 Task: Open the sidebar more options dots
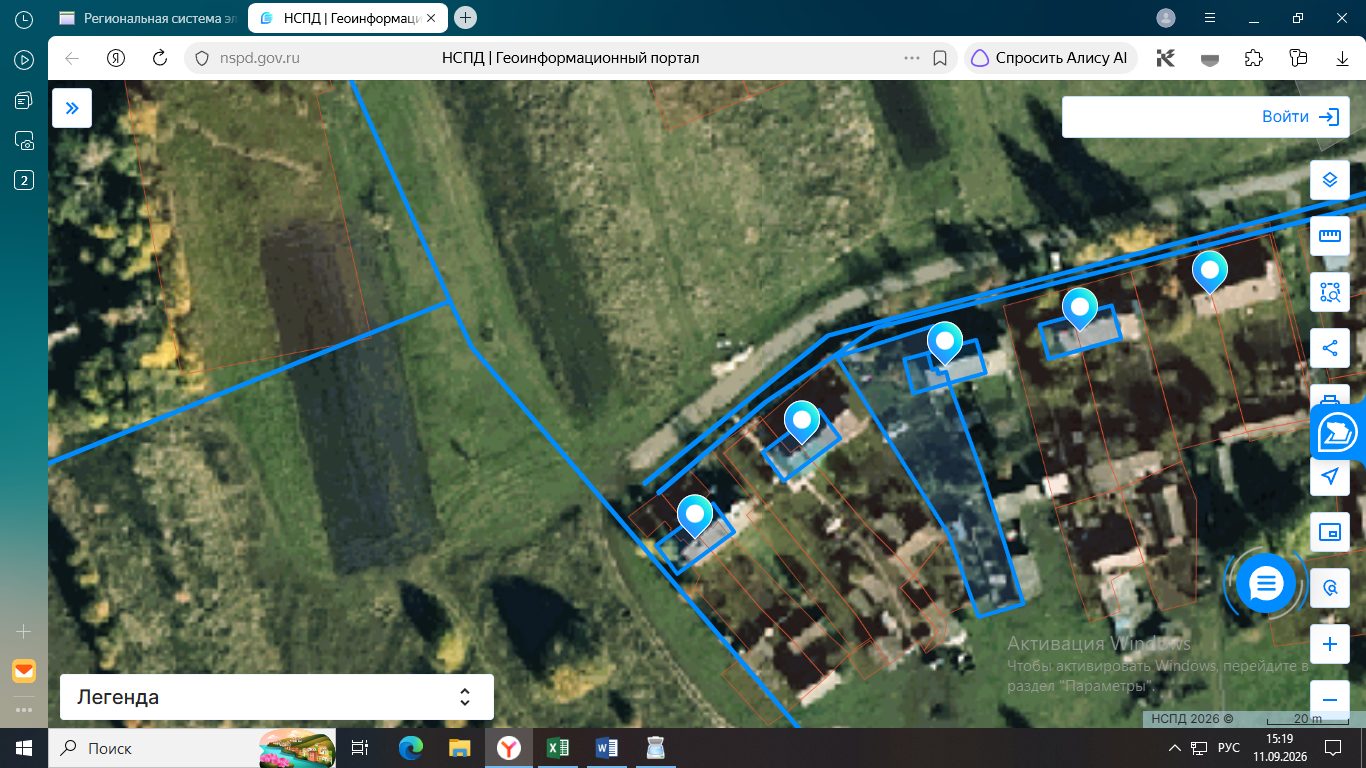(24, 710)
